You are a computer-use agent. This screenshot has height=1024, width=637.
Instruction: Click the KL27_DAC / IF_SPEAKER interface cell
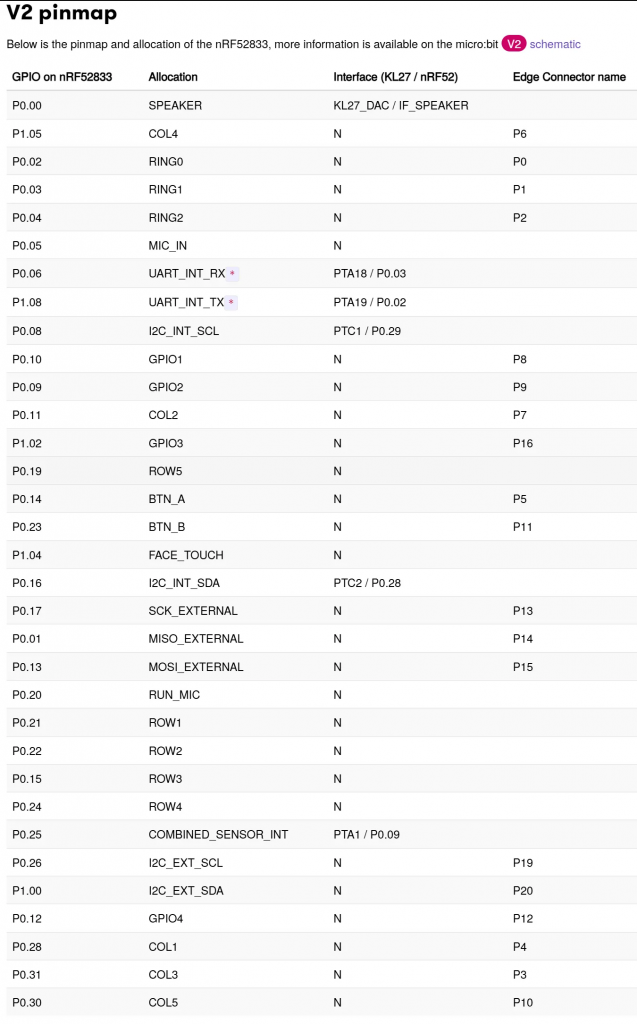401,105
